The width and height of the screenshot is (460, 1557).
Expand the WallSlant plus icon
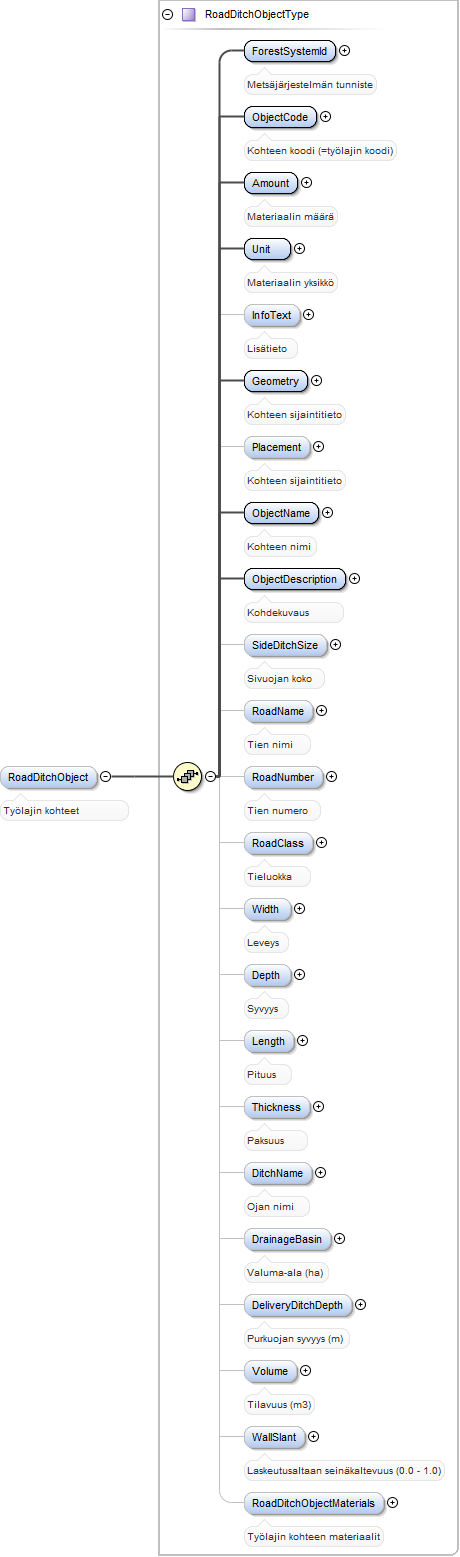coord(313,1437)
